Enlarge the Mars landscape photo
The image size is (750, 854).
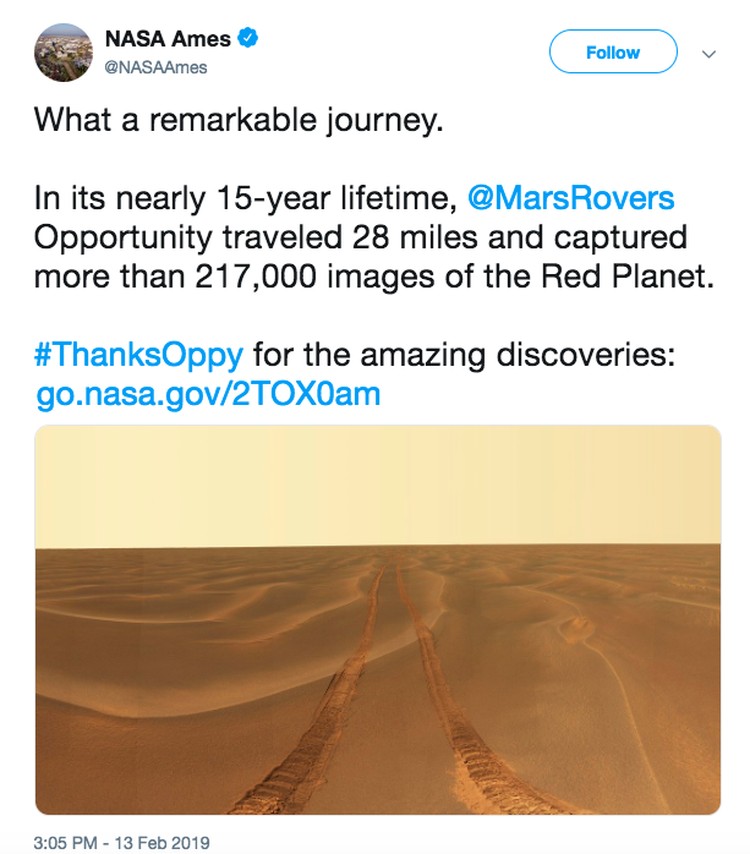(377, 620)
